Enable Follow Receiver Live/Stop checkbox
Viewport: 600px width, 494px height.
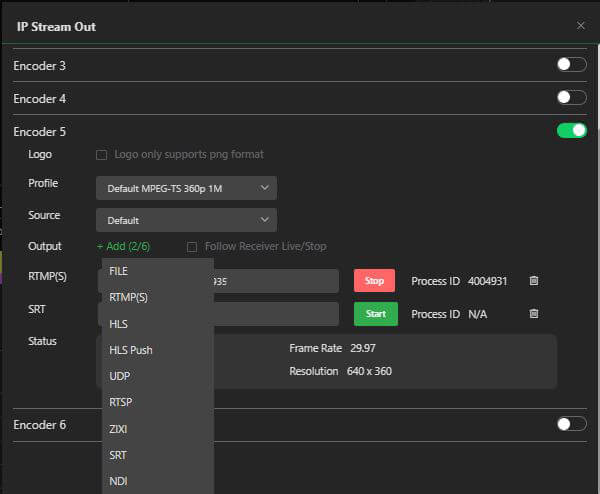[x=192, y=247]
